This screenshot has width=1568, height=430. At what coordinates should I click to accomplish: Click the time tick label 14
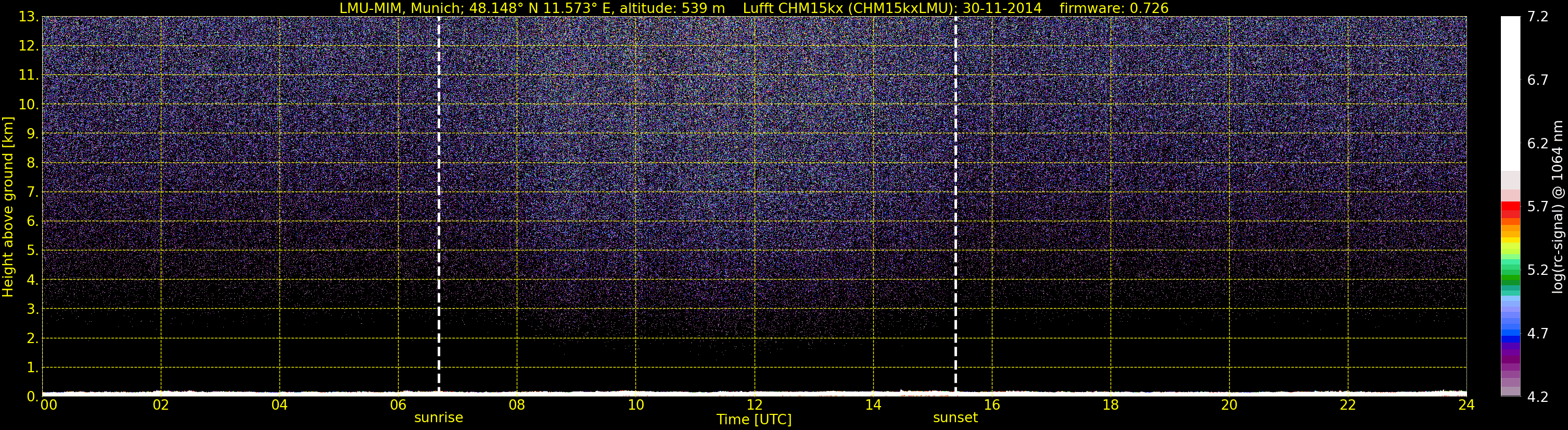[873, 405]
